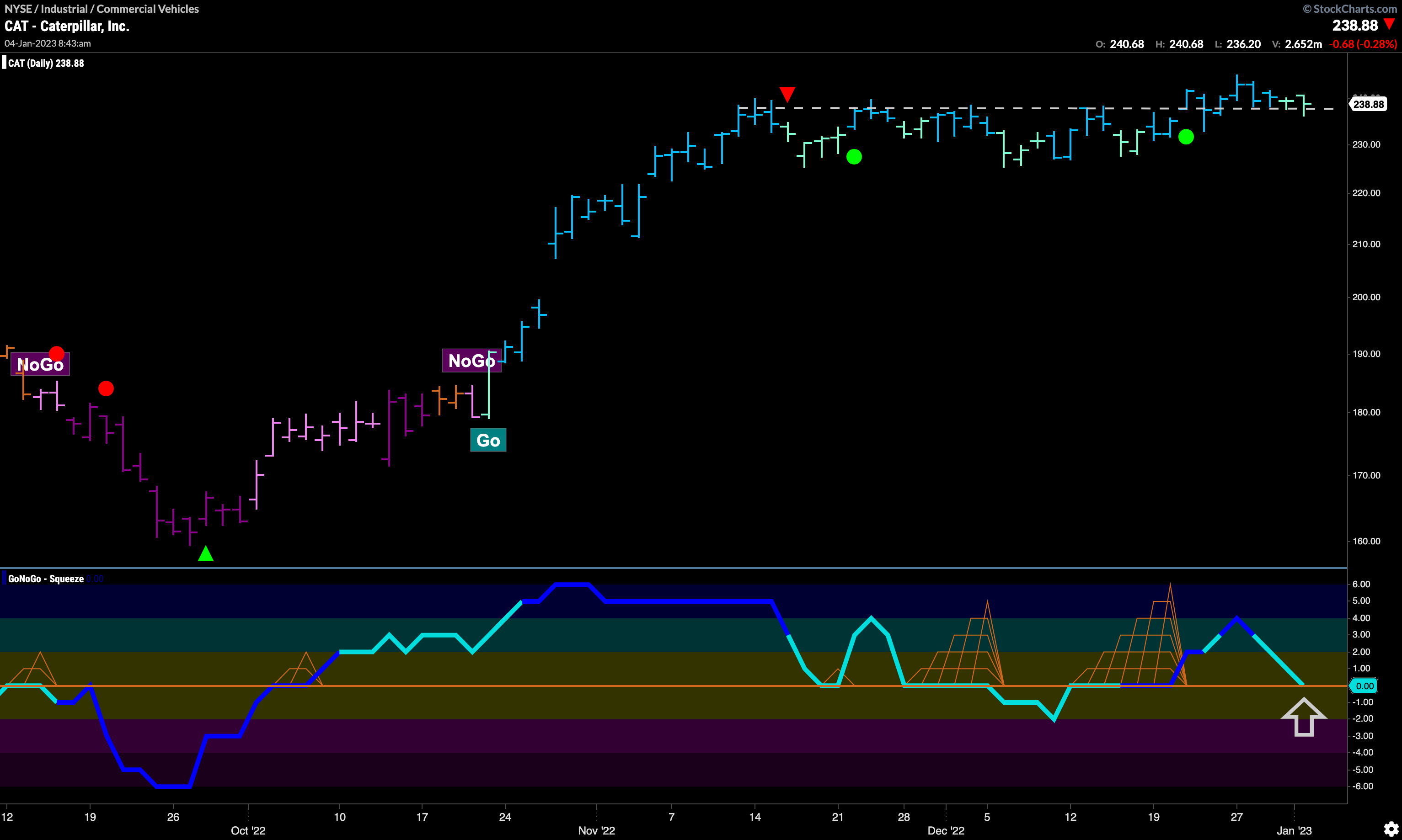
Task: Click the large 238.88 last price
Action: click(1355, 26)
